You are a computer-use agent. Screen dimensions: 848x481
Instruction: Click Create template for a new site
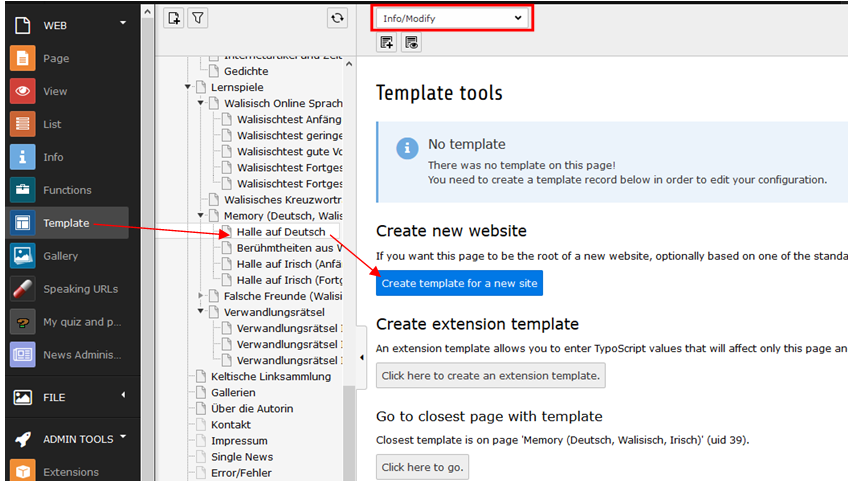459,283
